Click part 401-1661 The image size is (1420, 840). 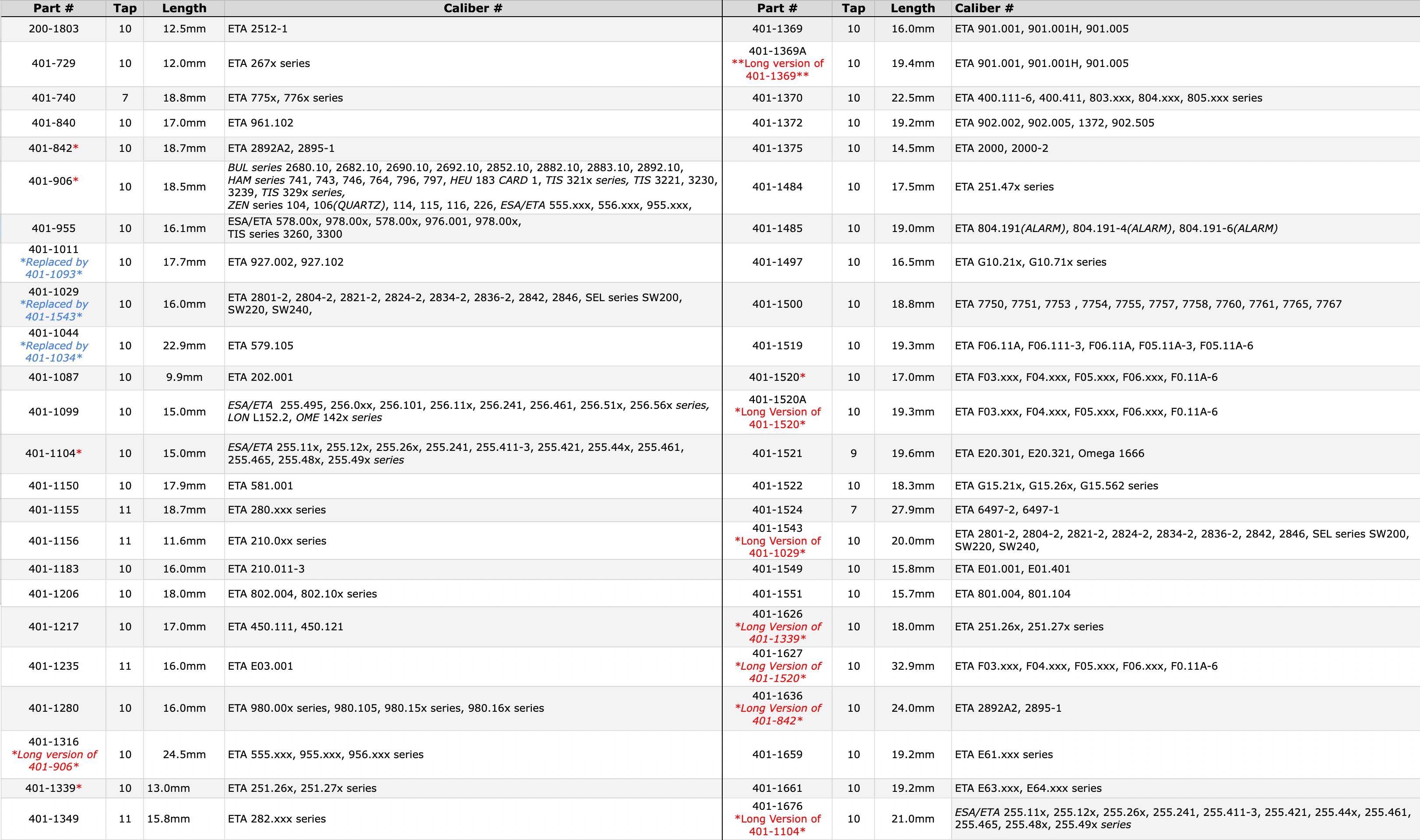click(777, 788)
